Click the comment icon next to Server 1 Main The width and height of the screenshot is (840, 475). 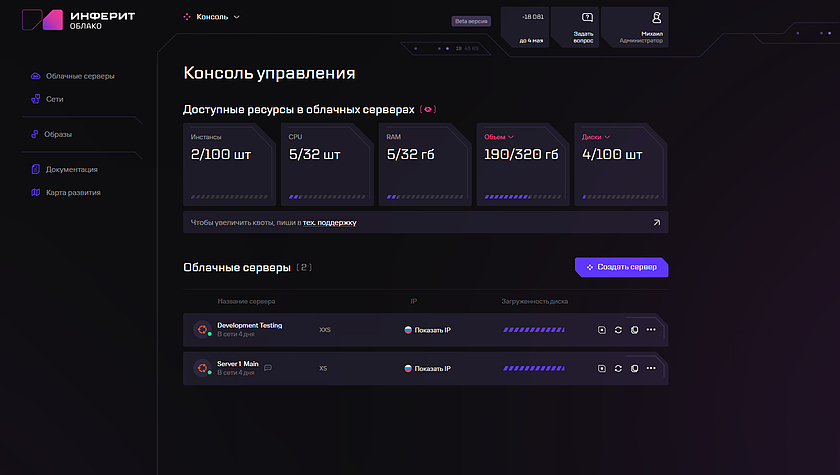click(268, 367)
